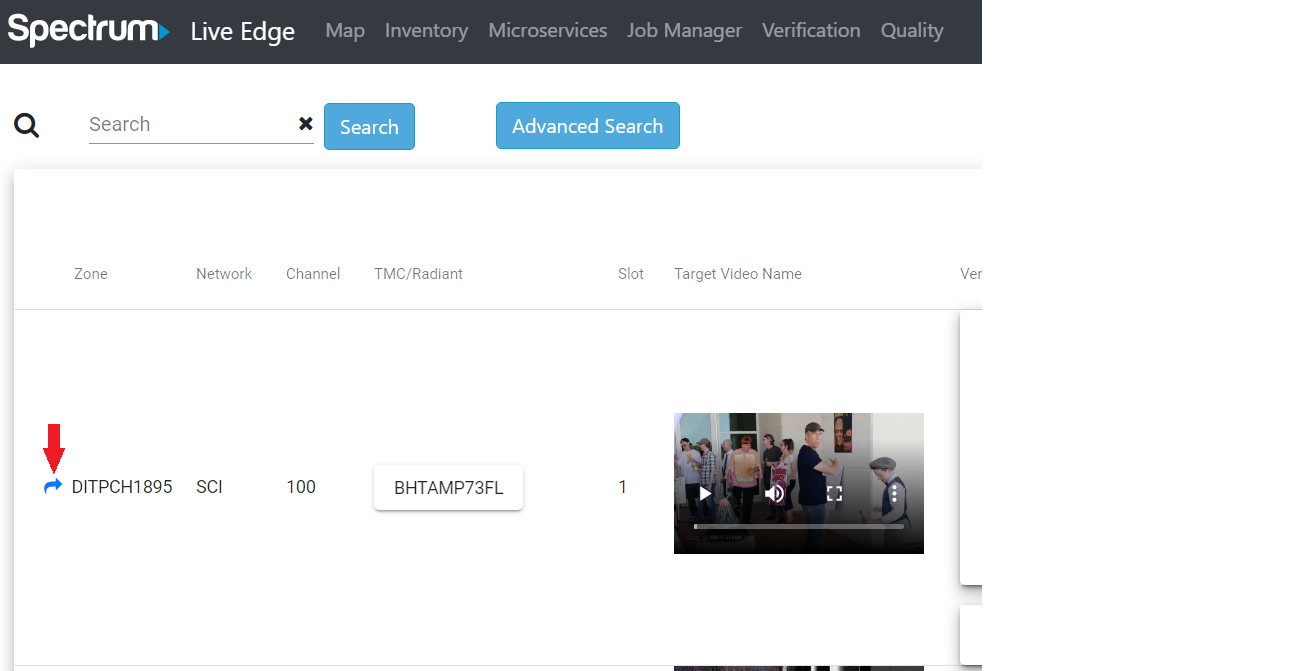Open the Map menu

tap(345, 31)
